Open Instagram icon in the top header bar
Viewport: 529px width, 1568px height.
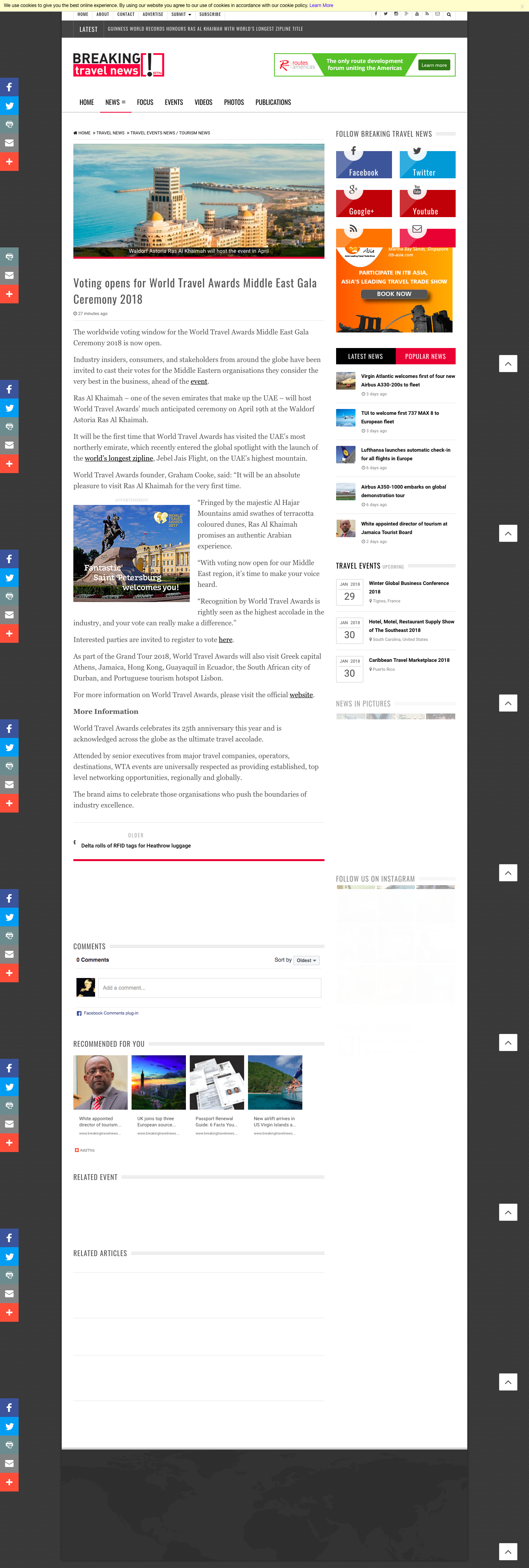[x=396, y=14]
